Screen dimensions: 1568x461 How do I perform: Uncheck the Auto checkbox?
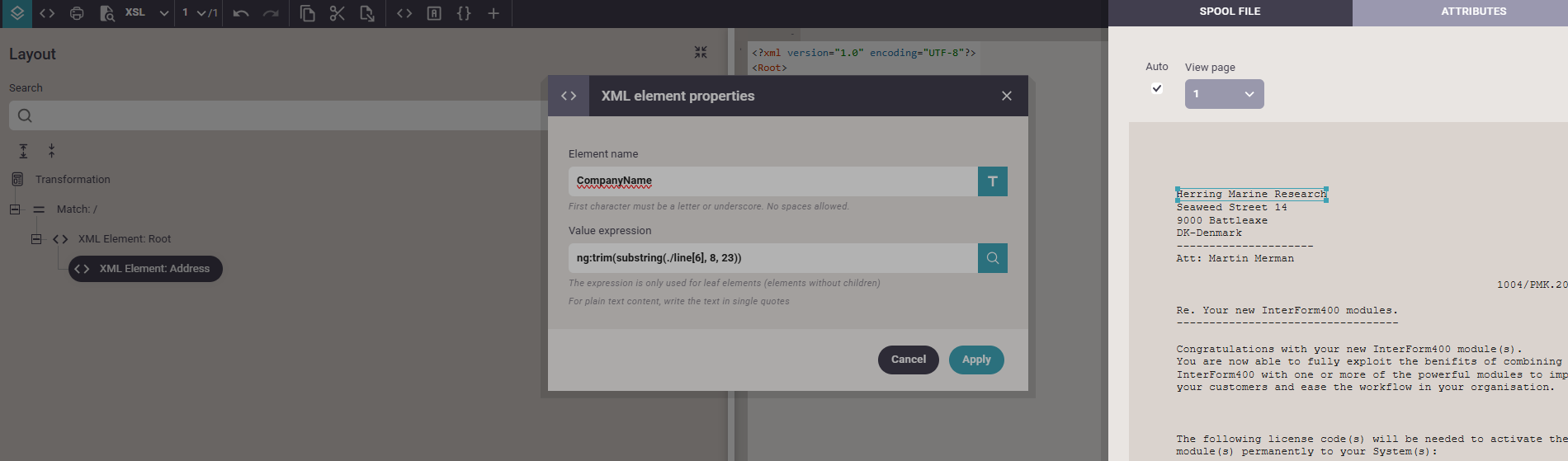[1157, 88]
